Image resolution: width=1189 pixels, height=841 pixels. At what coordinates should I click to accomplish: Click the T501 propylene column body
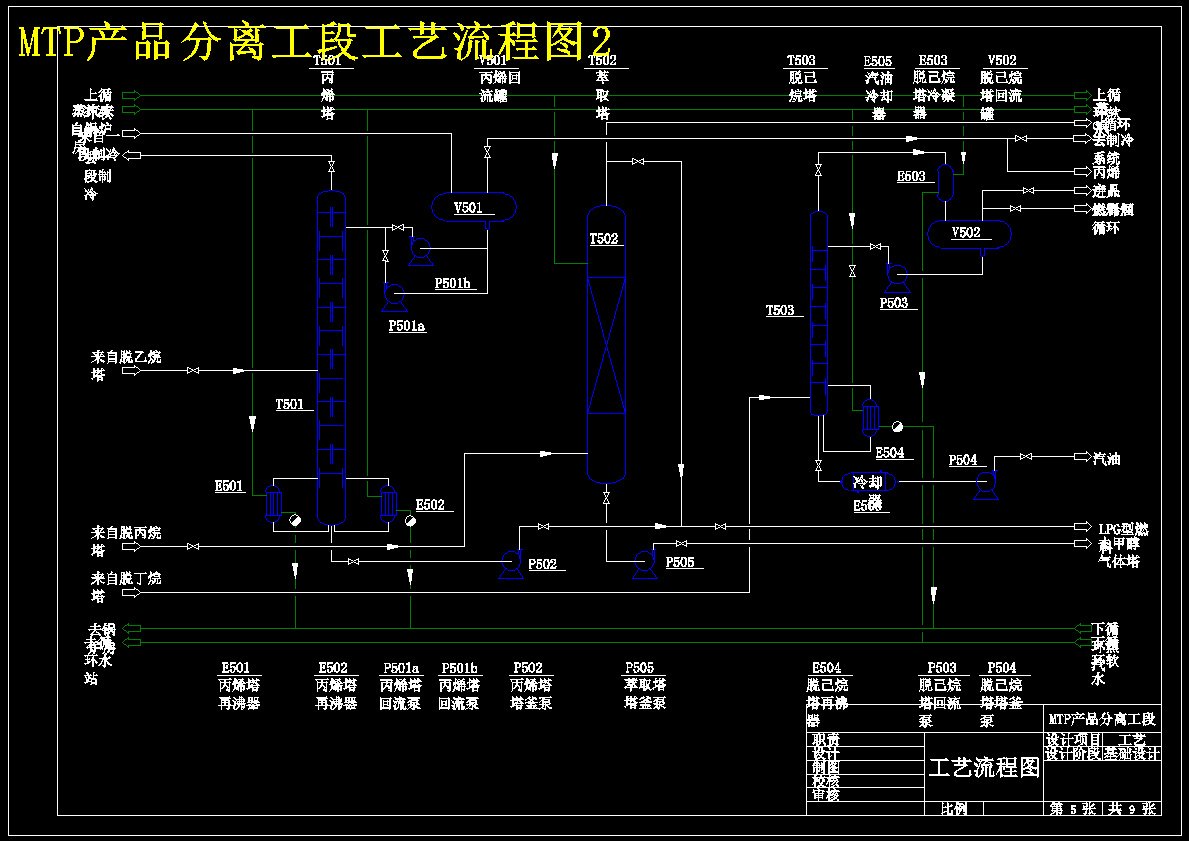331,358
